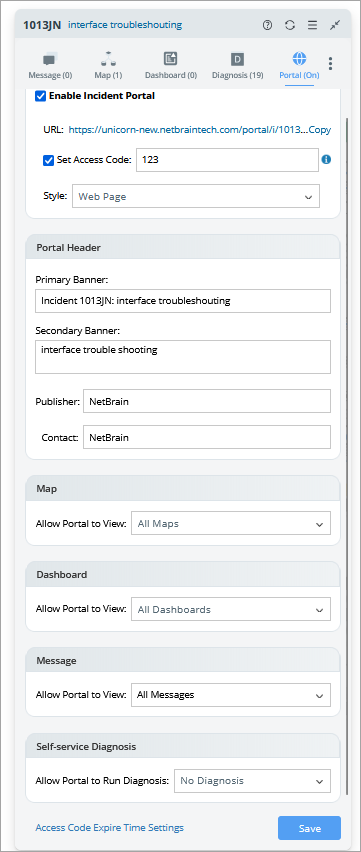Switch to the Diagnosis (19) tab

(238, 66)
